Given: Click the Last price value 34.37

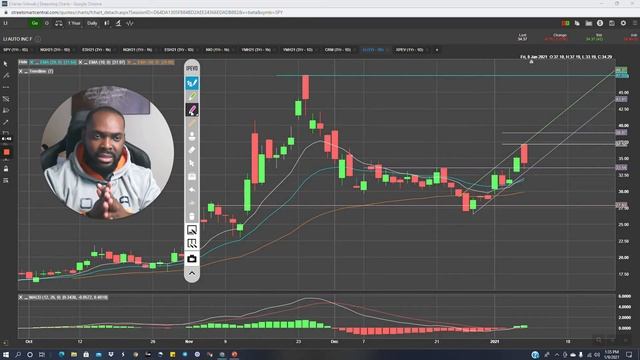Looking at the screenshot, I should point(522,39).
